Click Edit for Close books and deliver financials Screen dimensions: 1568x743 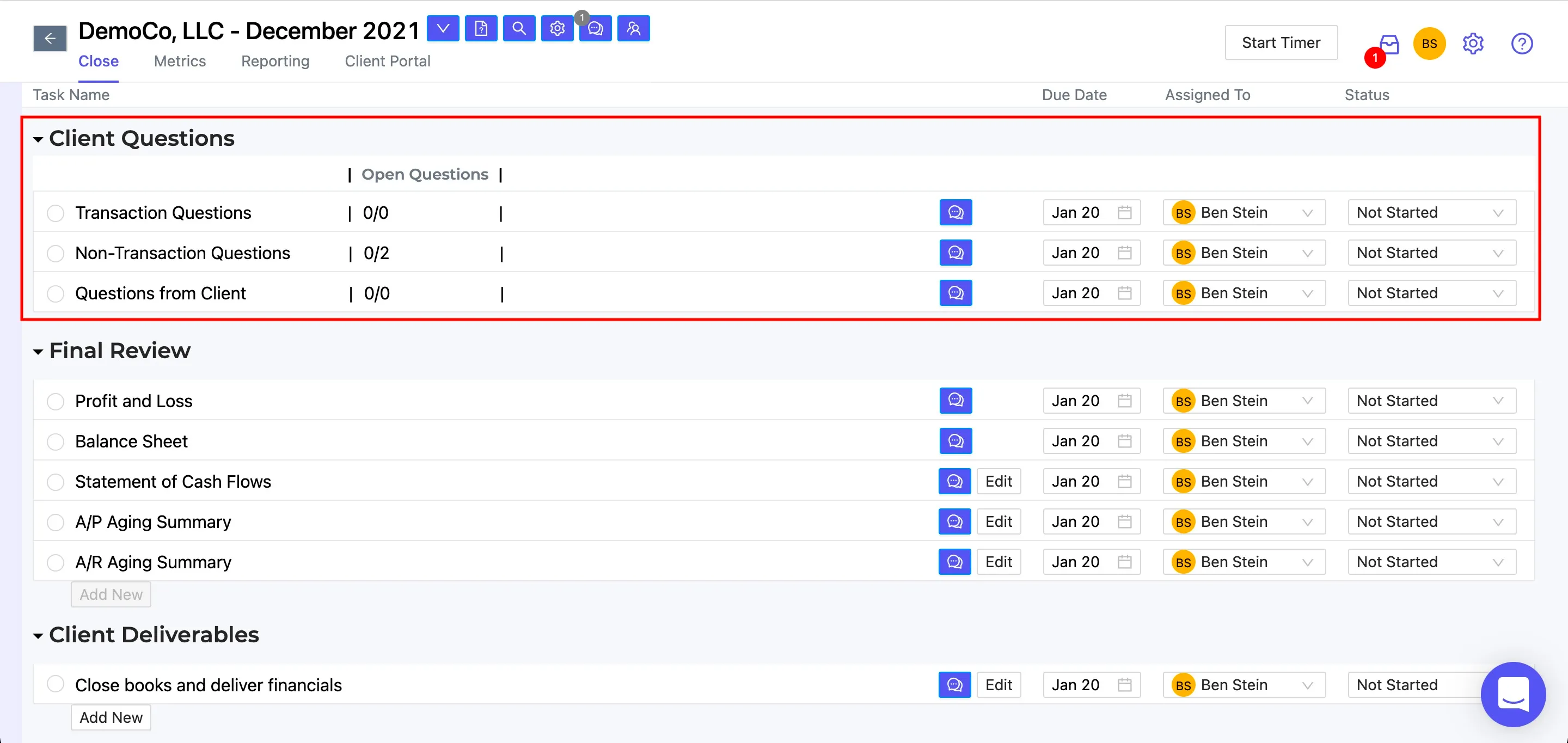click(x=999, y=685)
